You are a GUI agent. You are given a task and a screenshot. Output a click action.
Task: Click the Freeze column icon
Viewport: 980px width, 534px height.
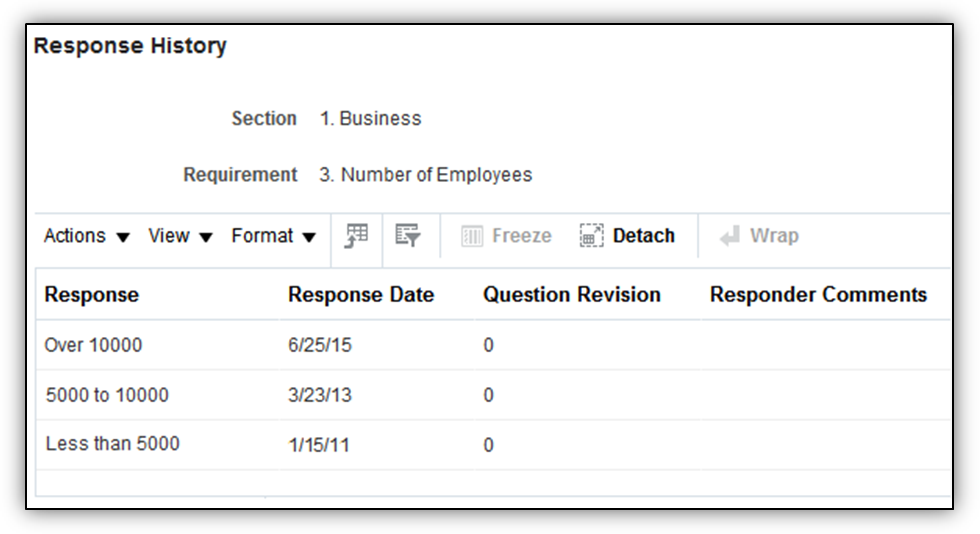pyautogui.click(x=472, y=237)
